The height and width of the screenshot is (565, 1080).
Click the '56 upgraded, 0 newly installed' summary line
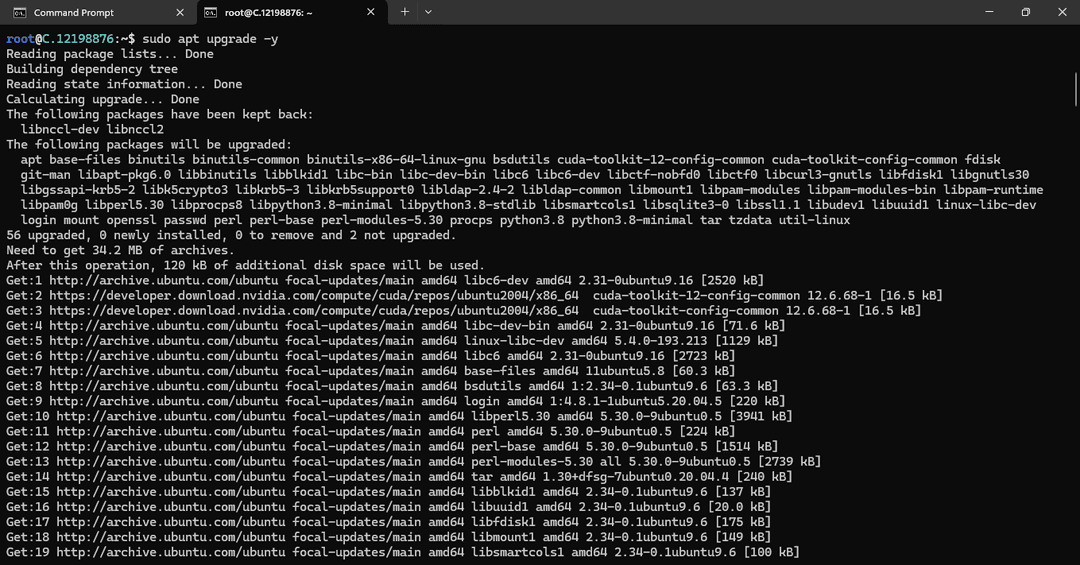pos(230,235)
